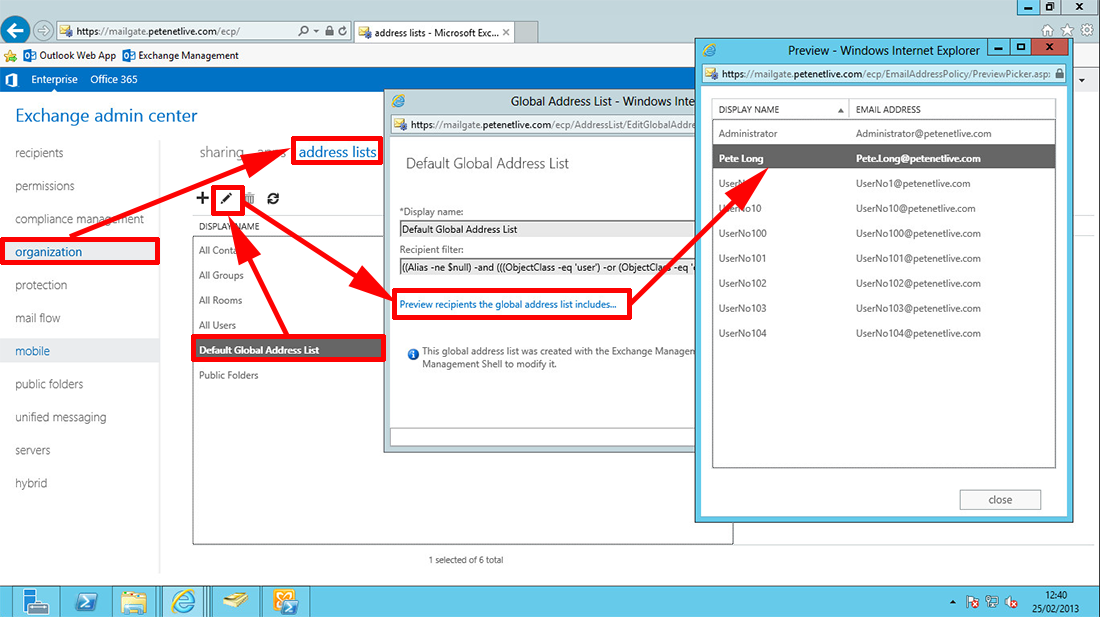
Task: Go to mail flow in left navigation
Action: pyautogui.click(x=38, y=318)
